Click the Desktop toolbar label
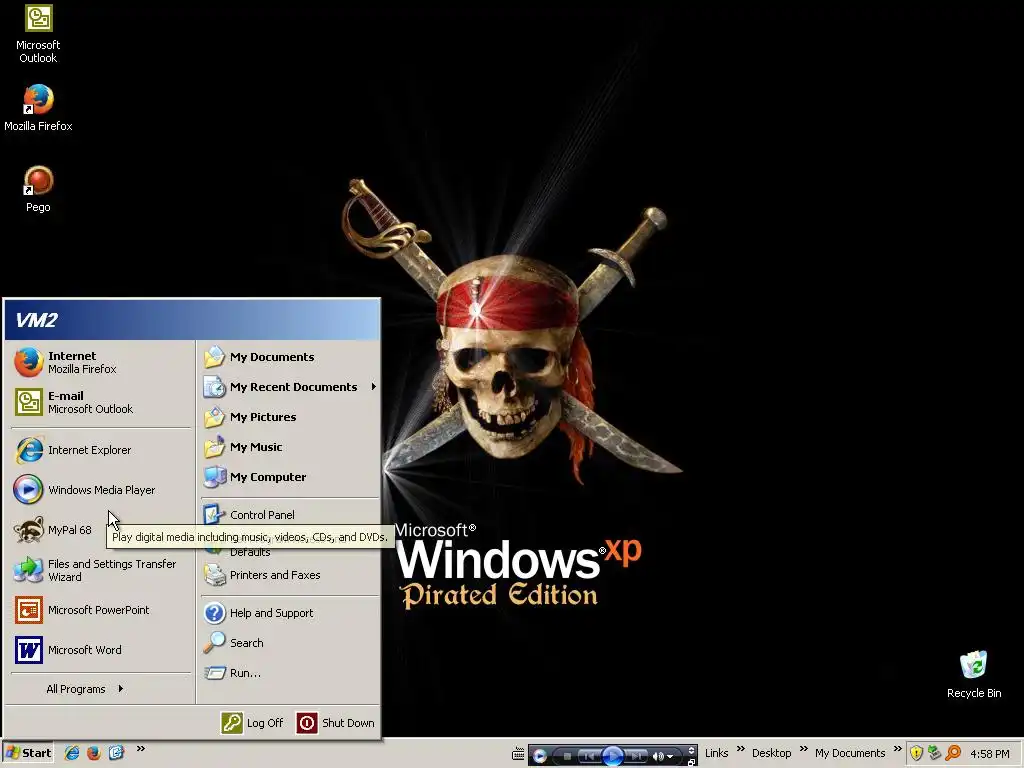The height and width of the screenshot is (768, 1024). [771, 753]
